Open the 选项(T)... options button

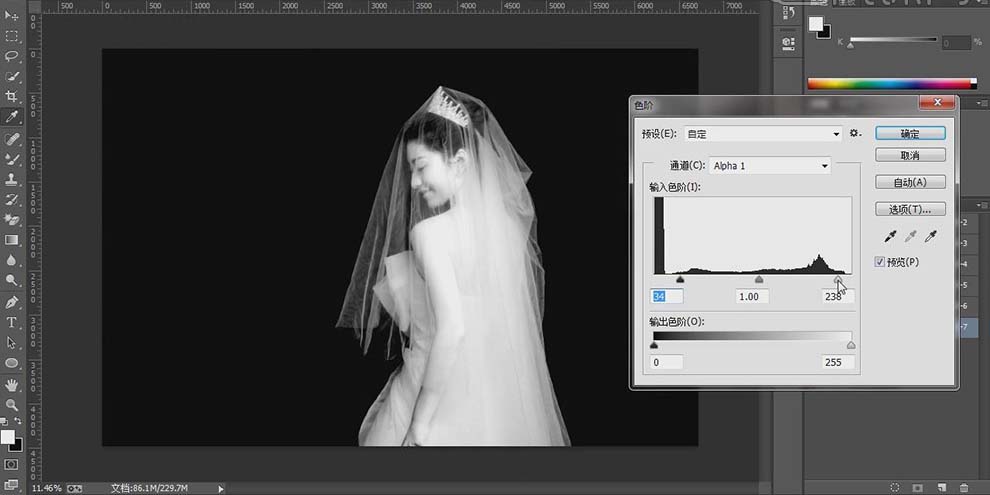910,209
